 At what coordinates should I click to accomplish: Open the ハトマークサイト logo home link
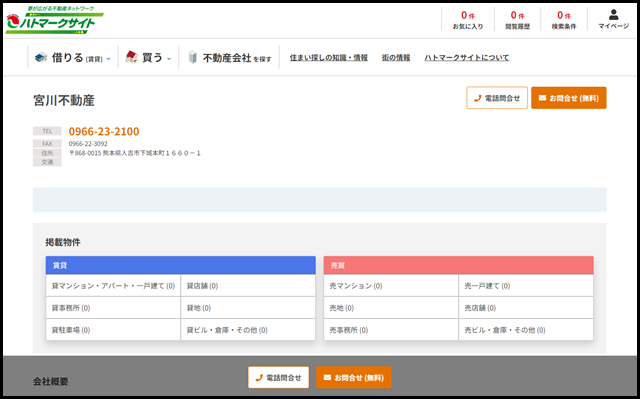pyautogui.click(x=54, y=20)
